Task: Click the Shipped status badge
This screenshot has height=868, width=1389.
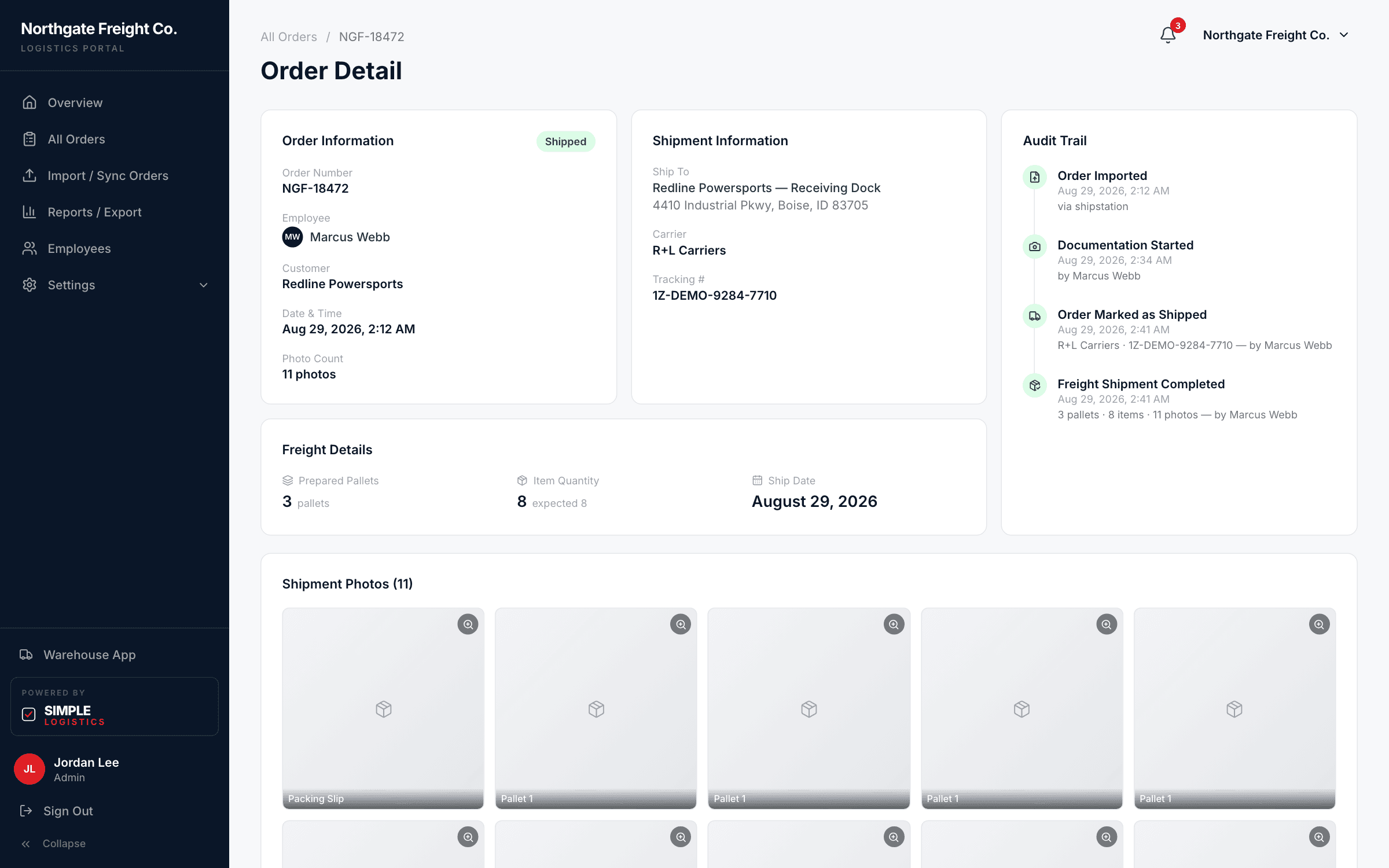Action: point(565,141)
